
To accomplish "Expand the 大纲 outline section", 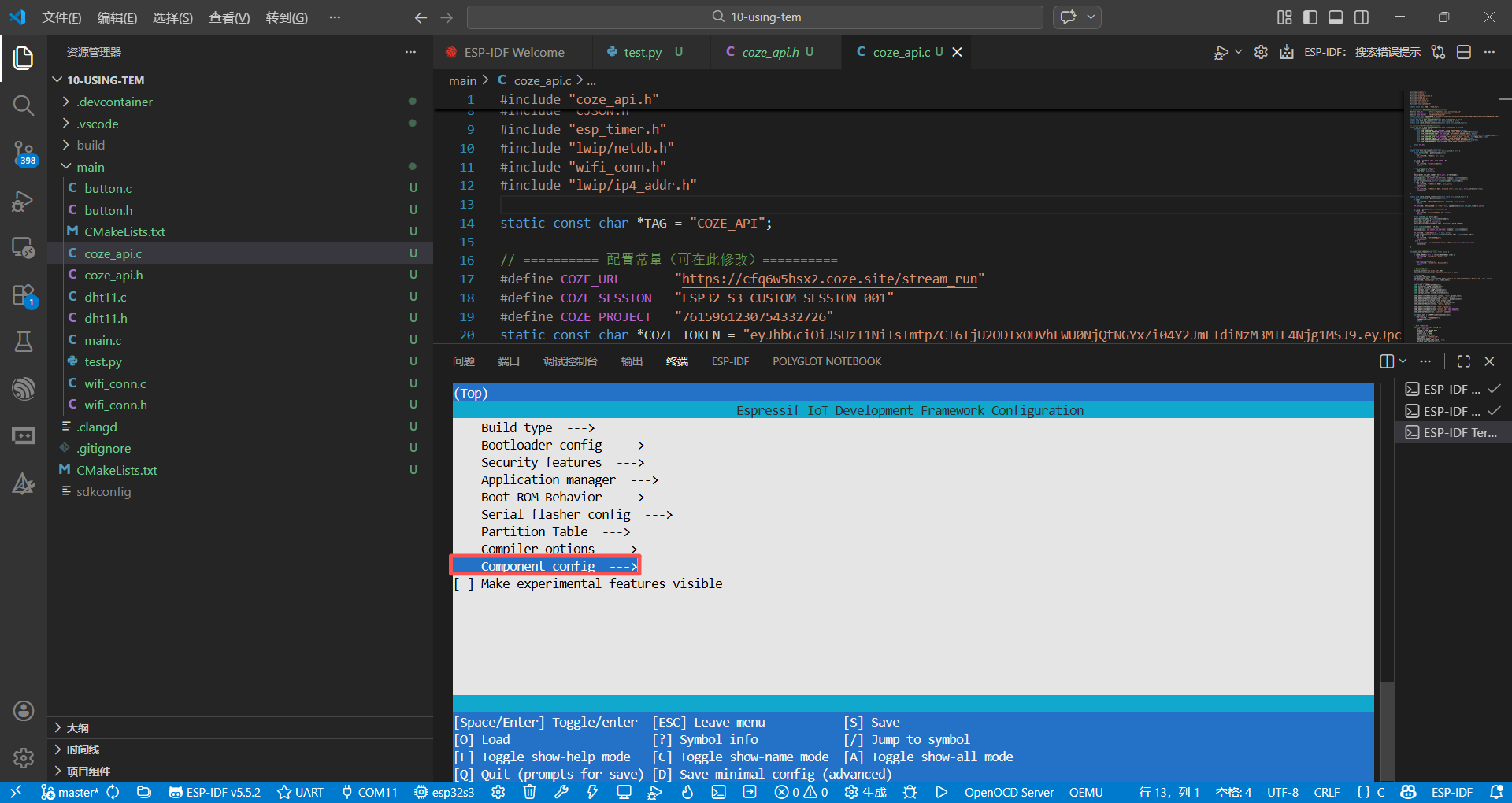I will click(239, 727).
